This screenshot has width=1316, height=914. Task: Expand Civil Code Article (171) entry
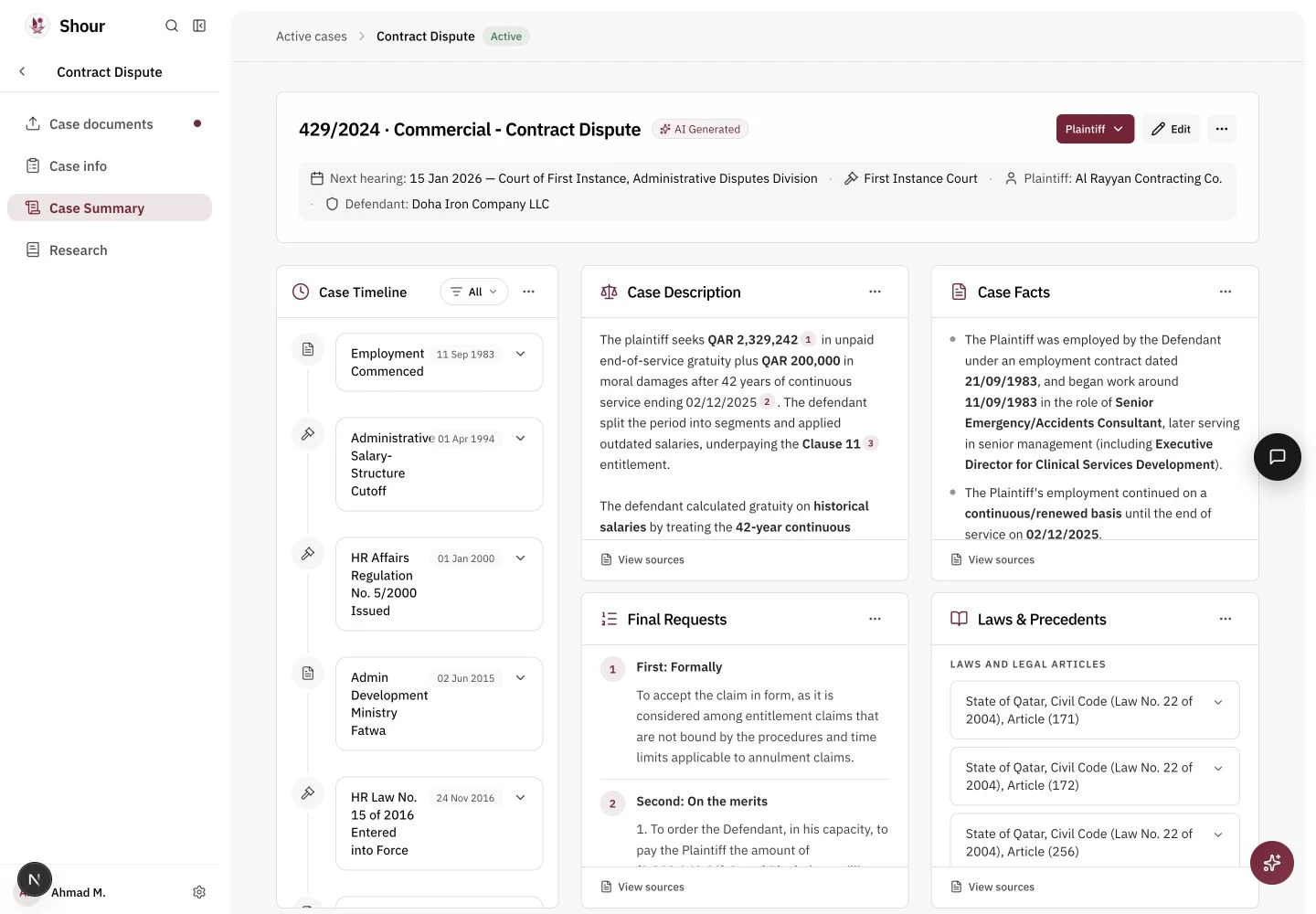1218,702
